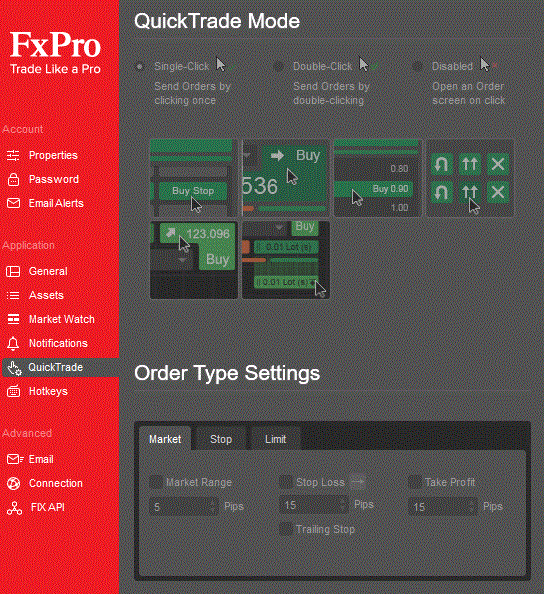Image resolution: width=544 pixels, height=594 pixels.
Task: Click the Notifications bell icon
Action: pos(13,343)
